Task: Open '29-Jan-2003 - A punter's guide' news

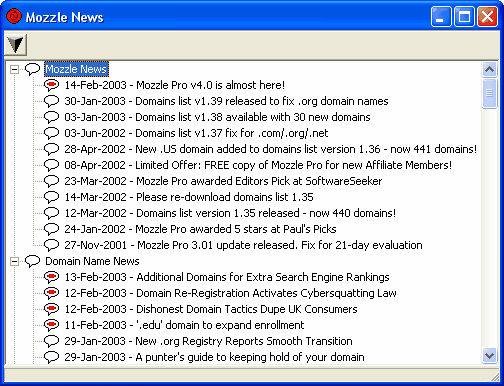Action: click(x=214, y=357)
